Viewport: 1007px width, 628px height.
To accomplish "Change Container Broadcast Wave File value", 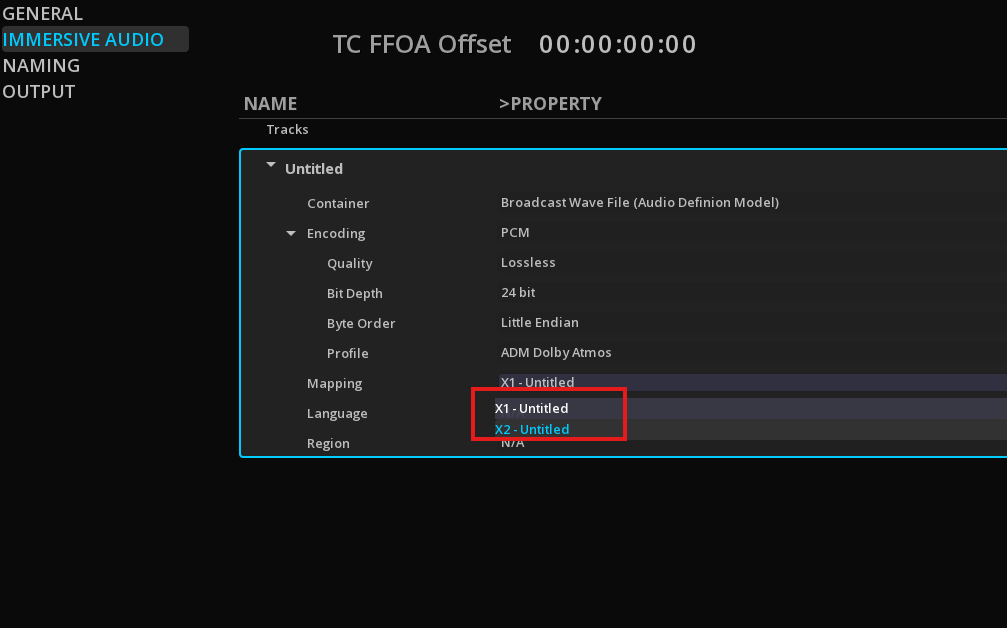I will 639,202.
